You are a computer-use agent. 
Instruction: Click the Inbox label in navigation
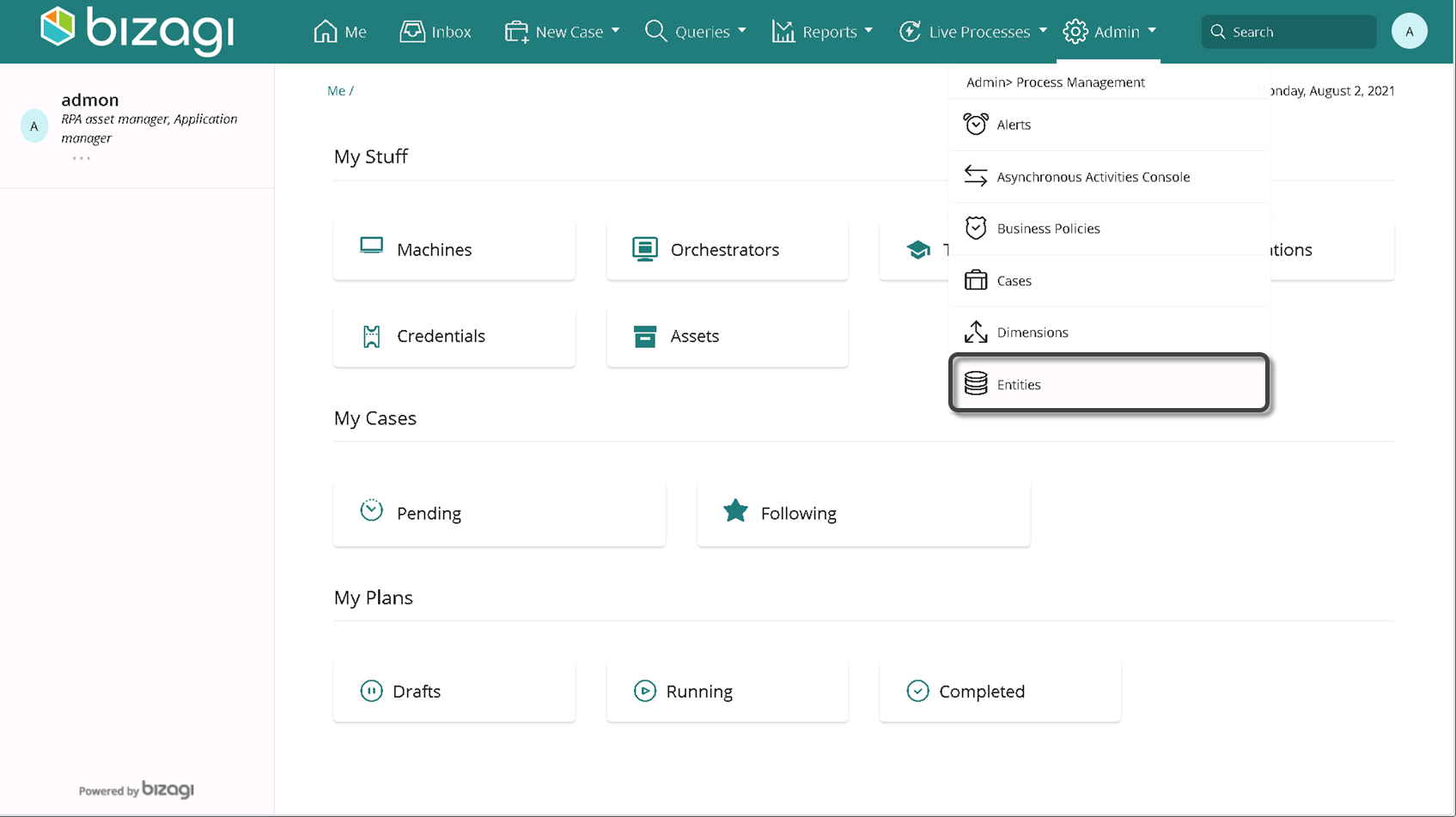451,32
